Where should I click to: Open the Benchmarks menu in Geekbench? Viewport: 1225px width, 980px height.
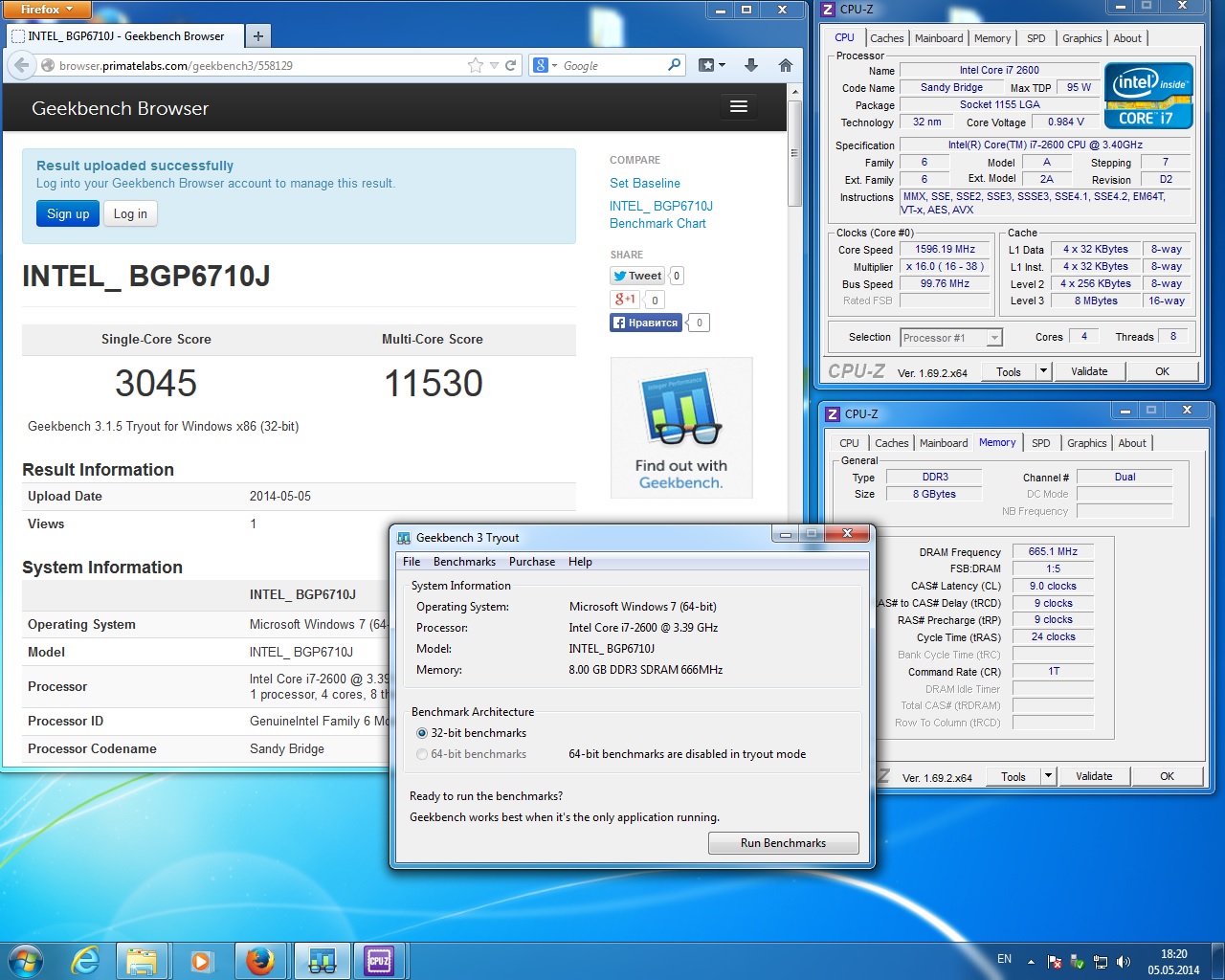tap(464, 562)
